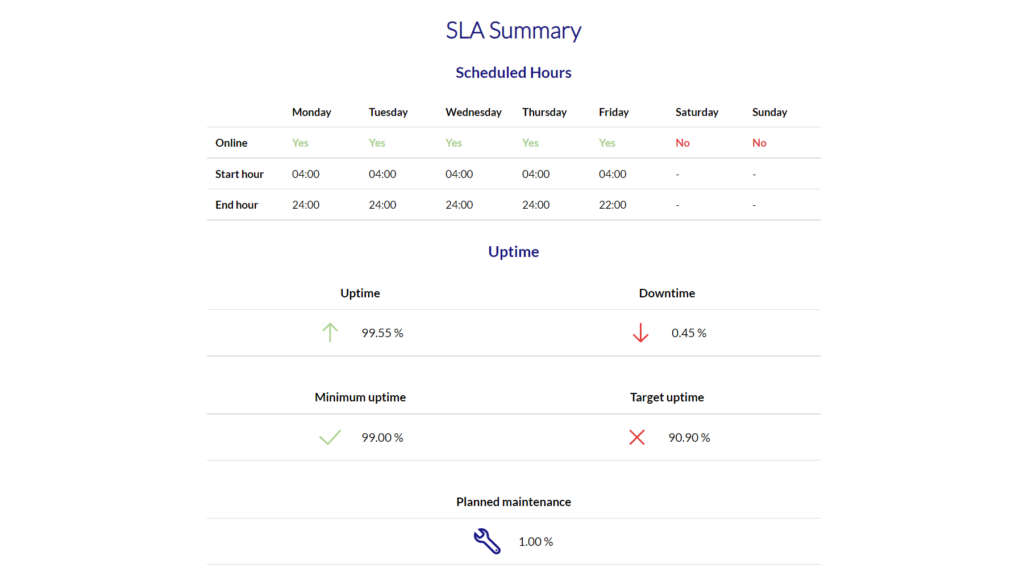Click the Saturday column header
This screenshot has width=1024, height=576.
coord(697,112)
